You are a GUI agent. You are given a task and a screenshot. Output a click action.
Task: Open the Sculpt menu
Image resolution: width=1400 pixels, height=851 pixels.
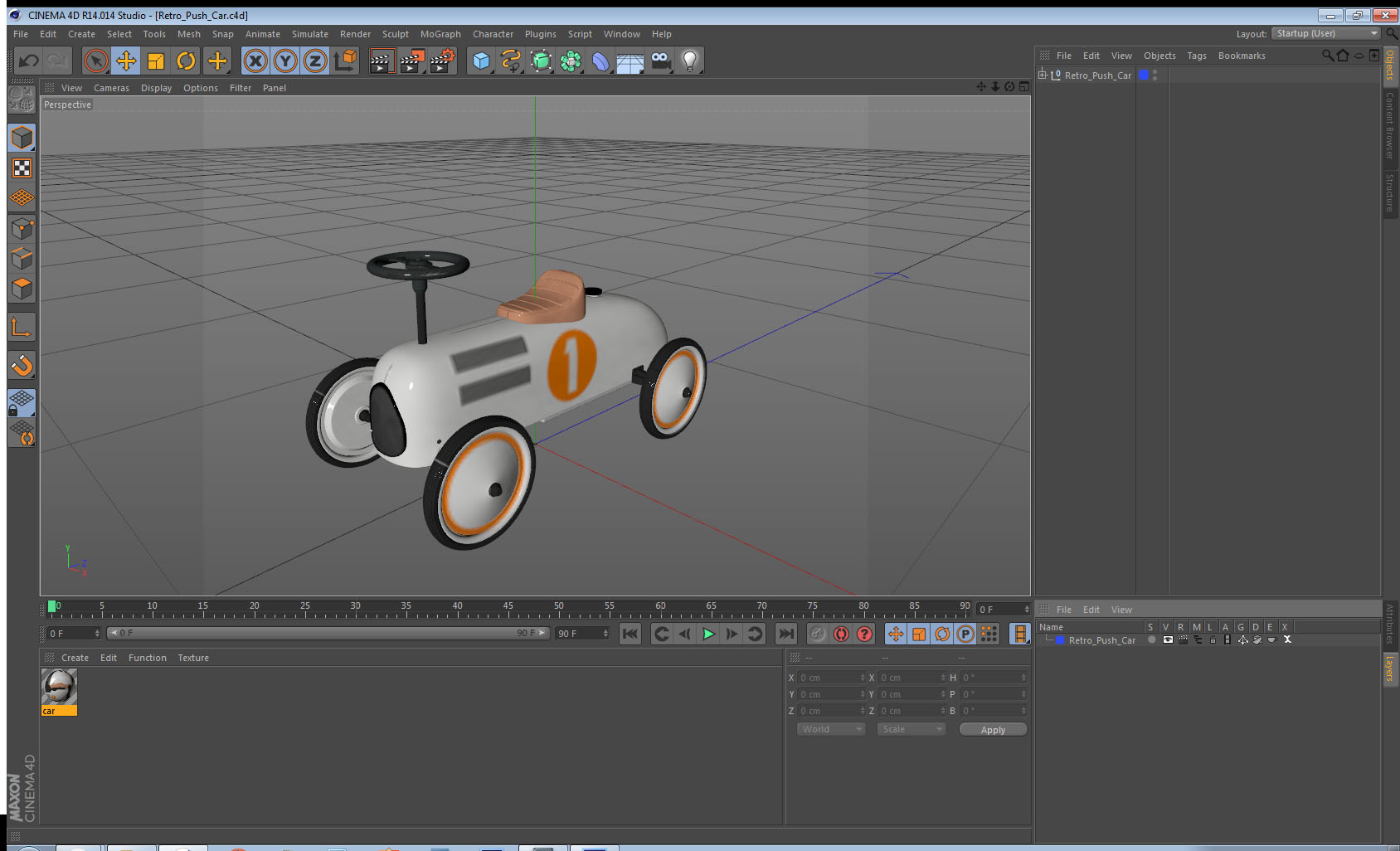pos(396,34)
